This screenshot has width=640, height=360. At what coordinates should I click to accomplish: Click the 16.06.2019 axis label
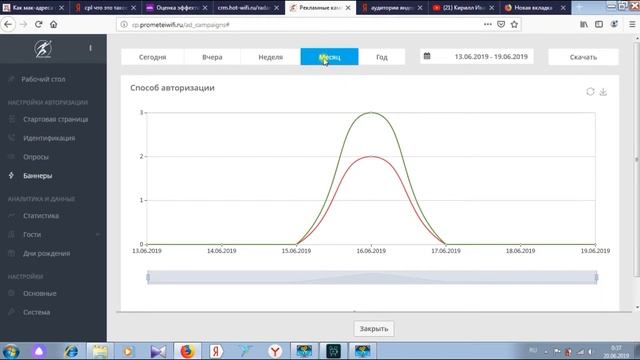pos(371,251)
